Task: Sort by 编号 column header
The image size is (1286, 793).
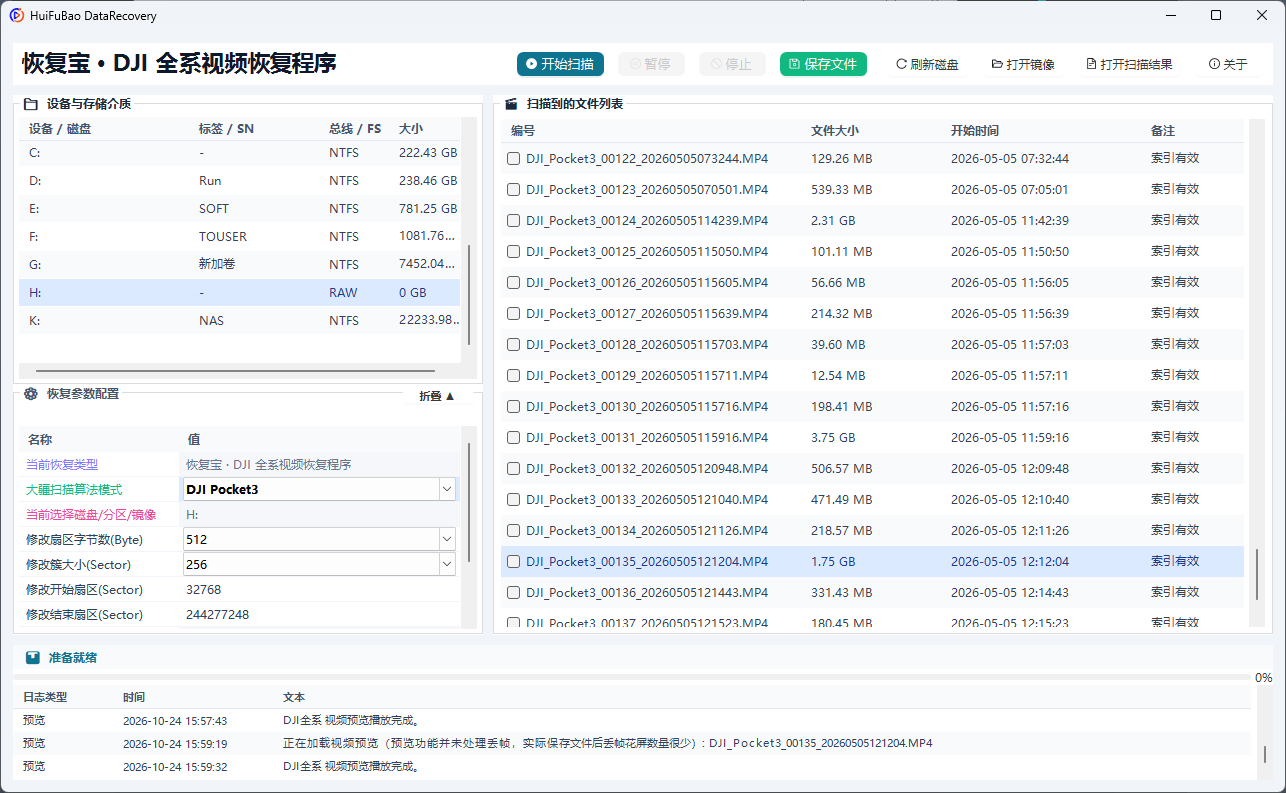Action: click(523, 130)
